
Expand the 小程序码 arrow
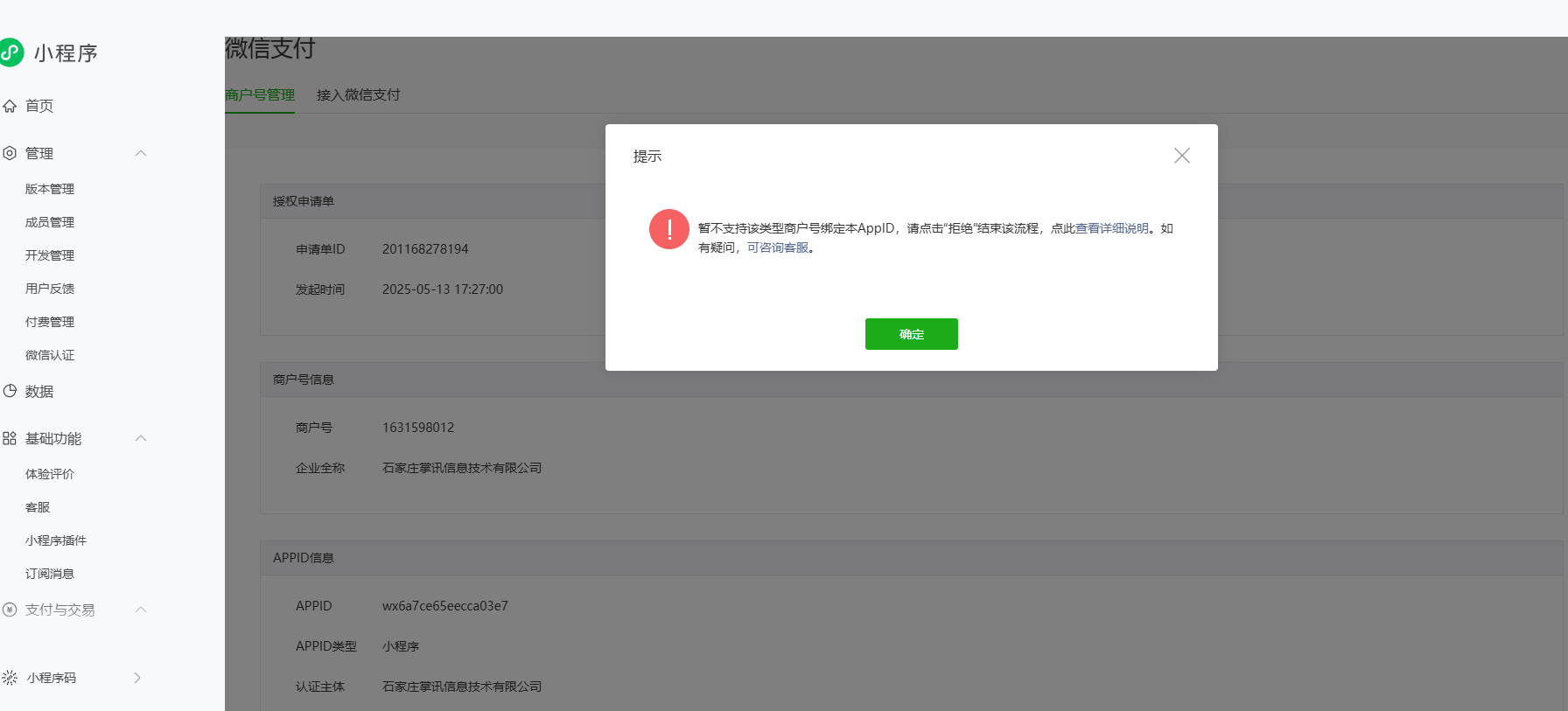[x=137, y=678]
